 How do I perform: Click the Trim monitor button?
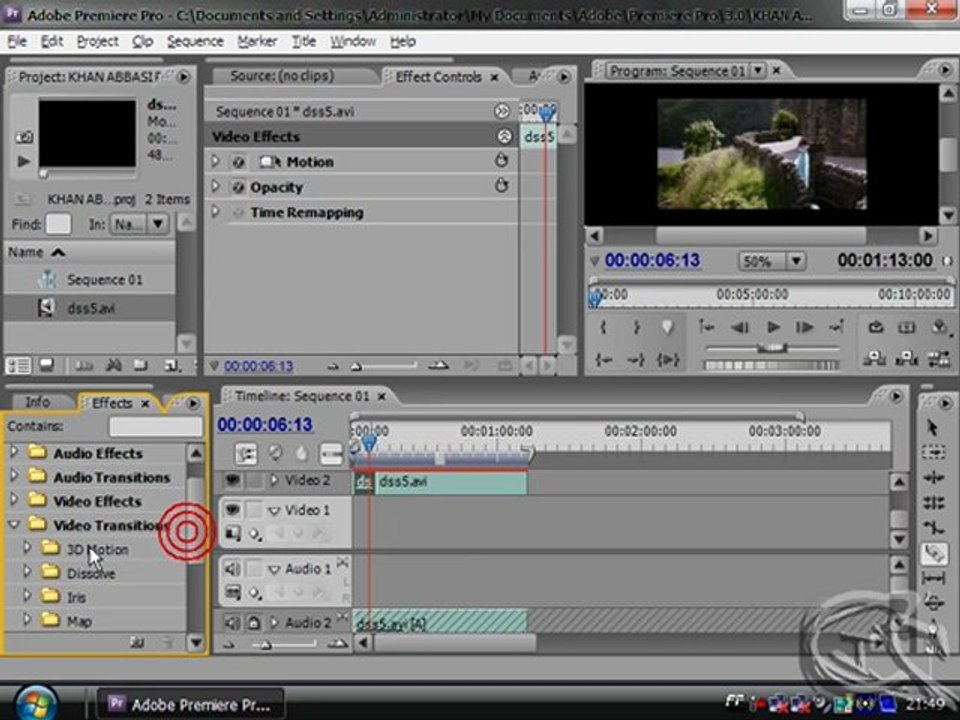coord(939,359)
